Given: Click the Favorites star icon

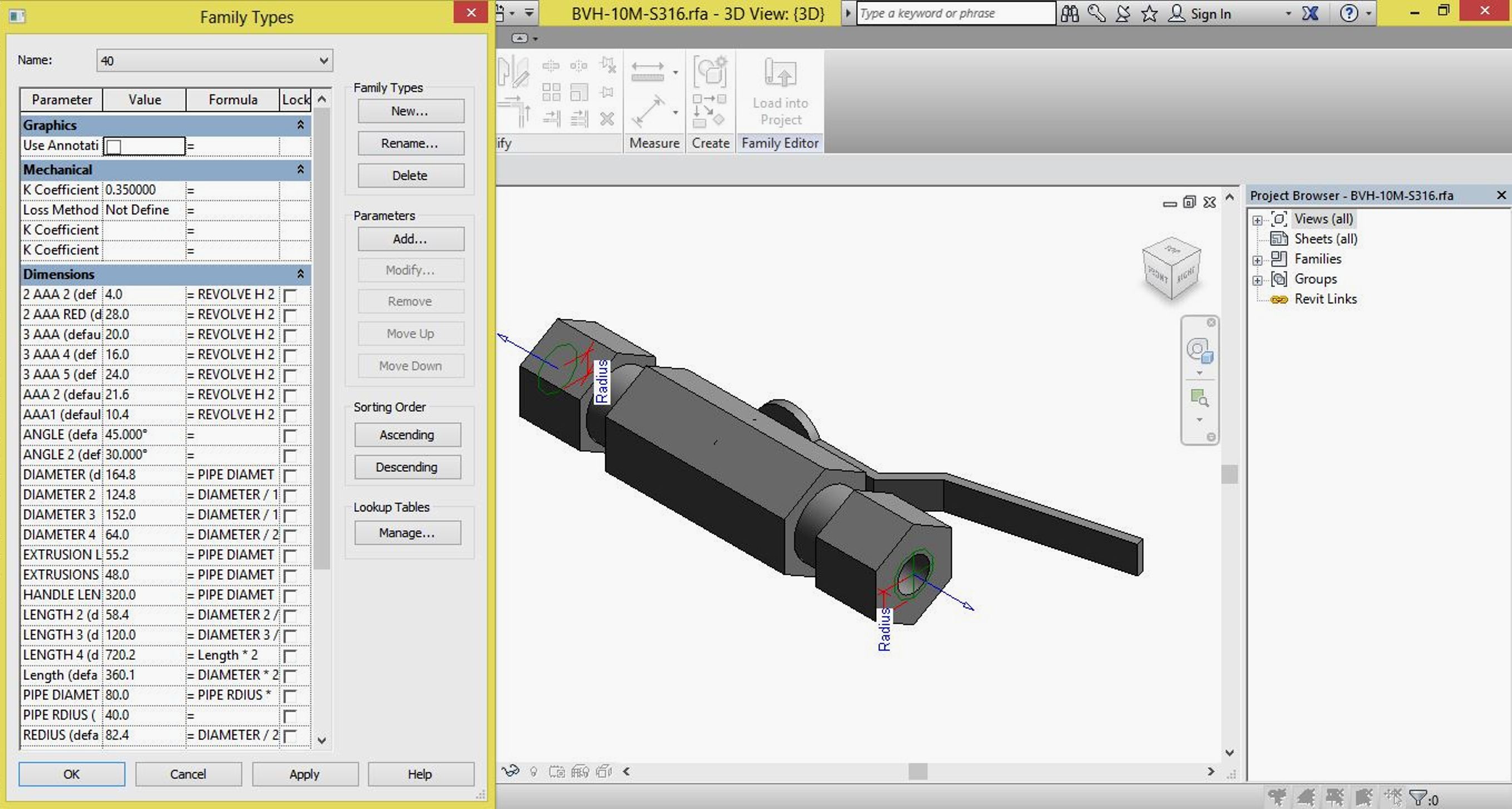Looking at the screenshot, I should pyautogui.click(x=1149, y=13).
